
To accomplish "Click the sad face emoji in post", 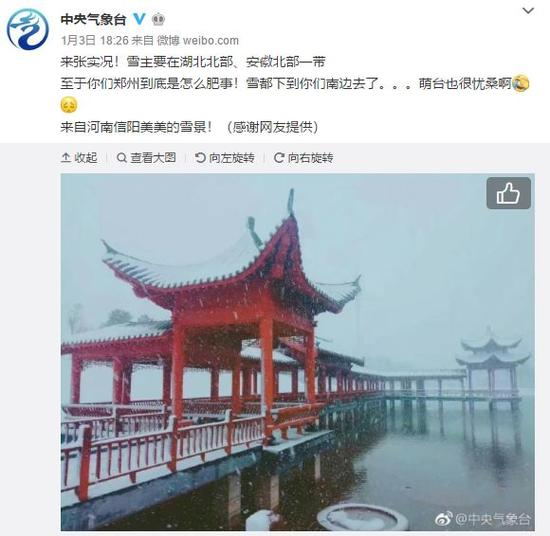I will (x=69, y=105).
